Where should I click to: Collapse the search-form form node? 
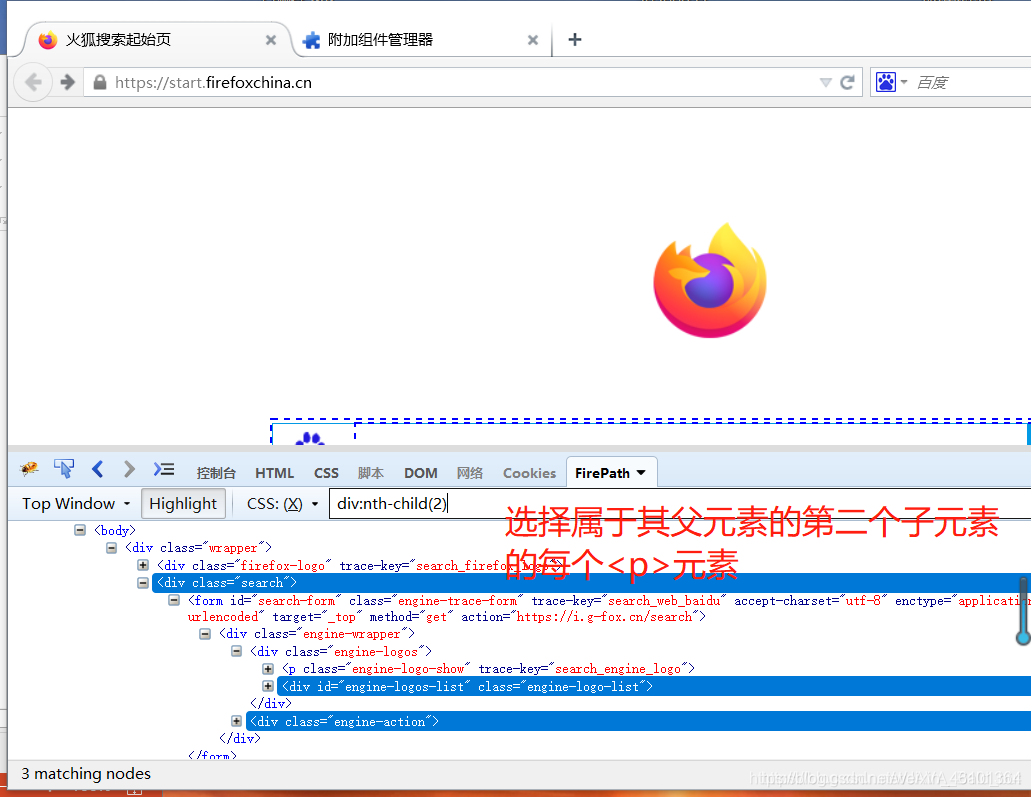pos(174,600)
